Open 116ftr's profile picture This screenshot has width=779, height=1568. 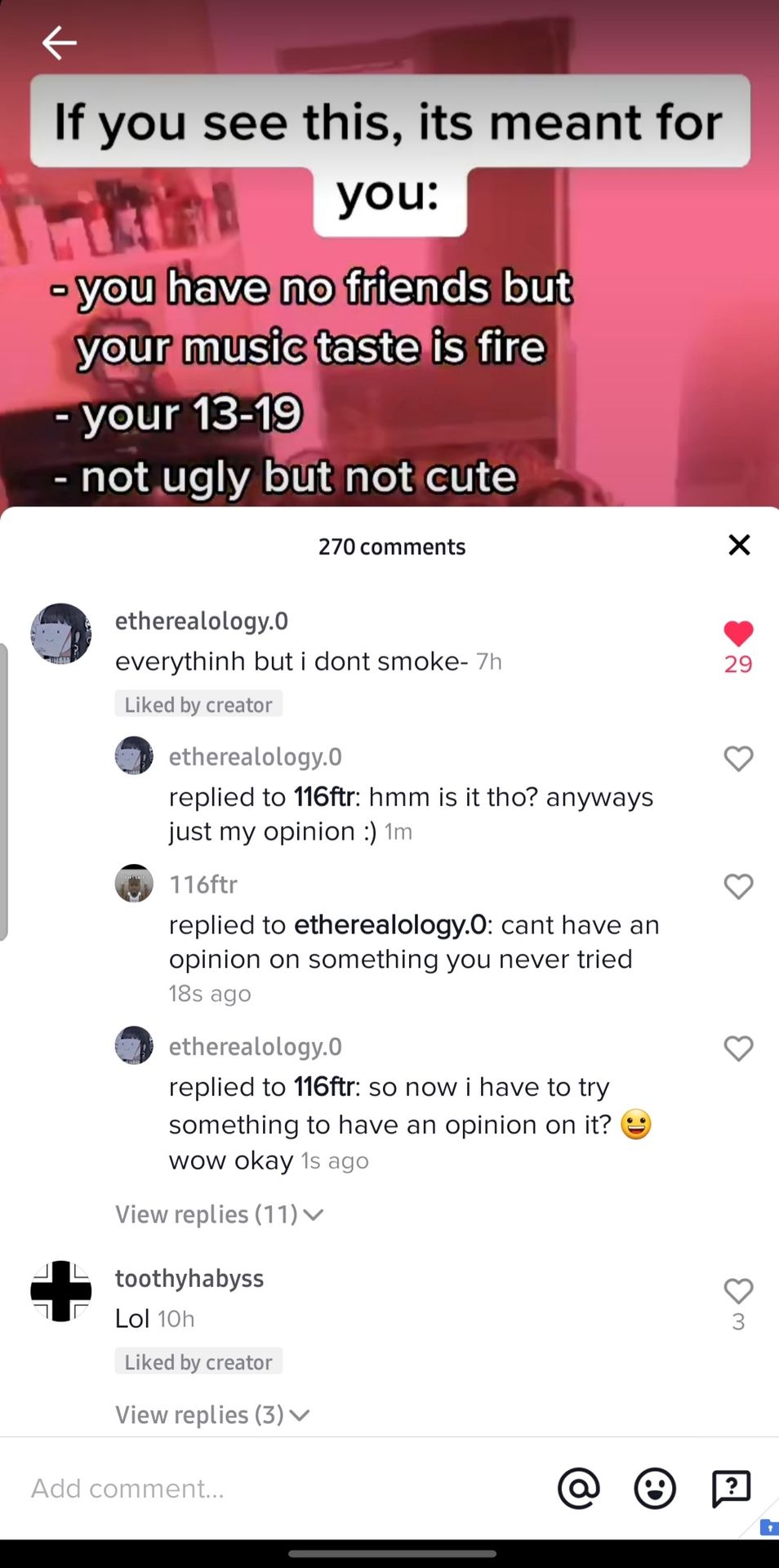point(134,884)
